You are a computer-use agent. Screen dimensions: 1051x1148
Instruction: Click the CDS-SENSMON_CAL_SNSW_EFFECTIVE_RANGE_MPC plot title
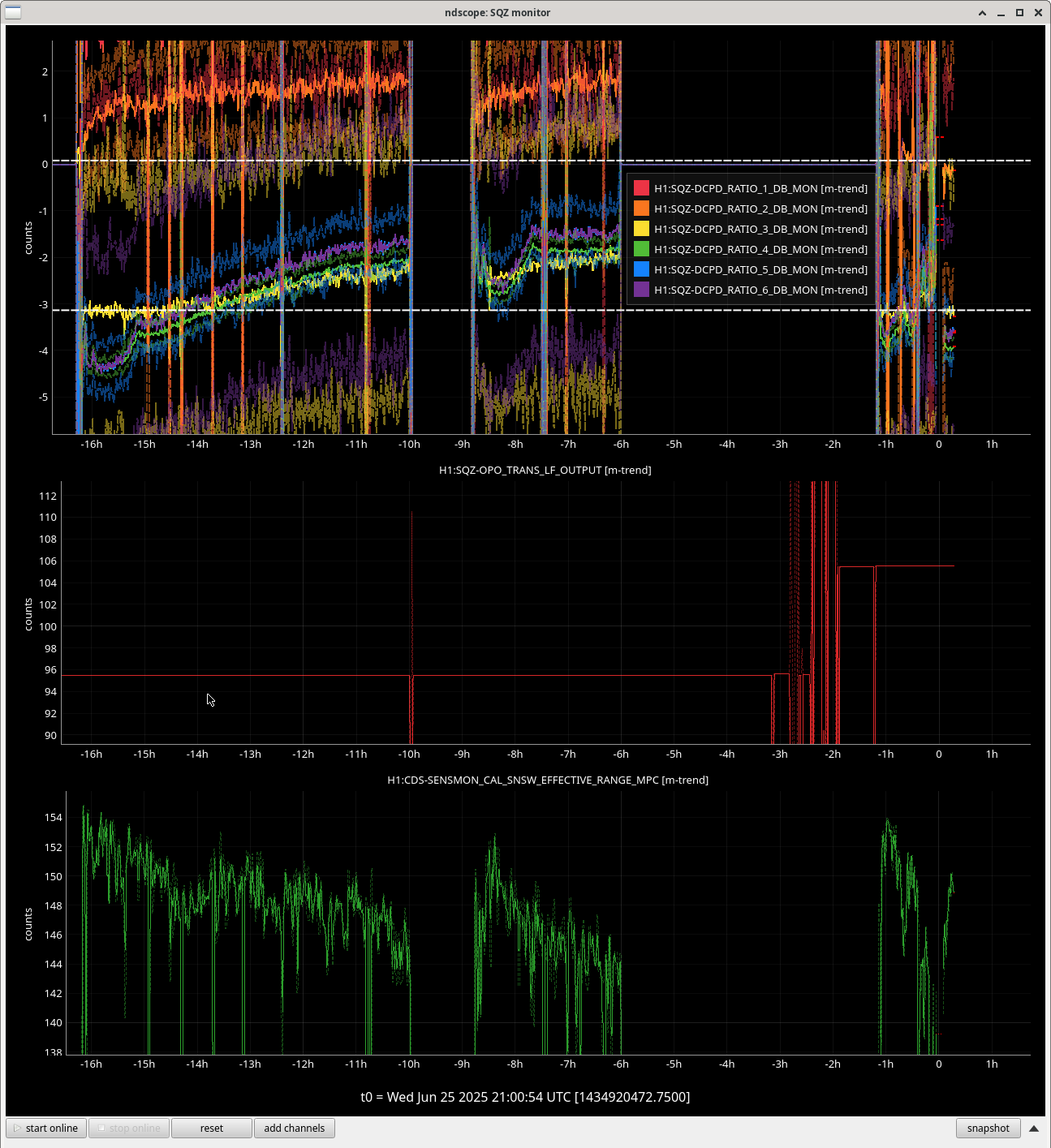tap(548, 780)
